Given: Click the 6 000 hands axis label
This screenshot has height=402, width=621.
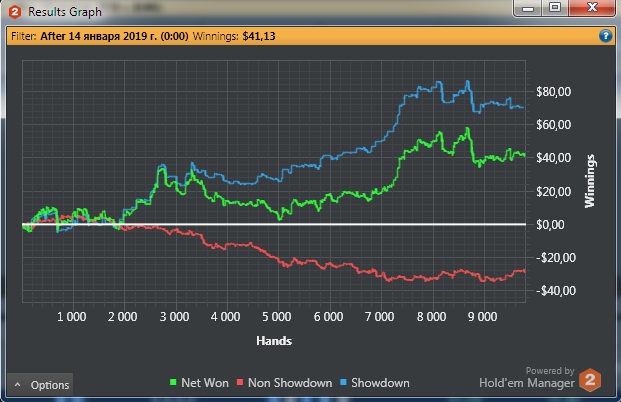Looking at the screenshot, I should [x=328, y=317].
